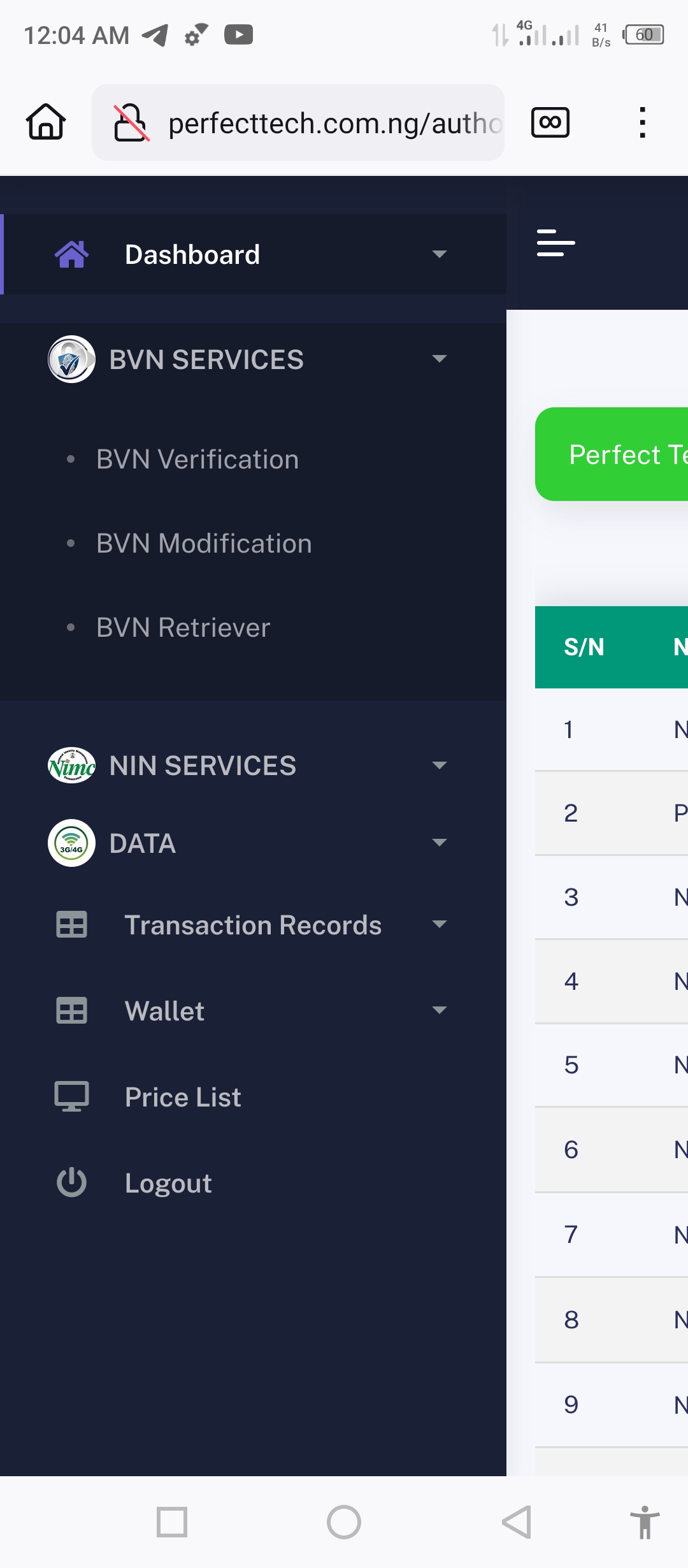Image resolution: width=688 pixels, height=1568 pixels.
Task: Tap the Logout power icon
Action: (71, 1183)
